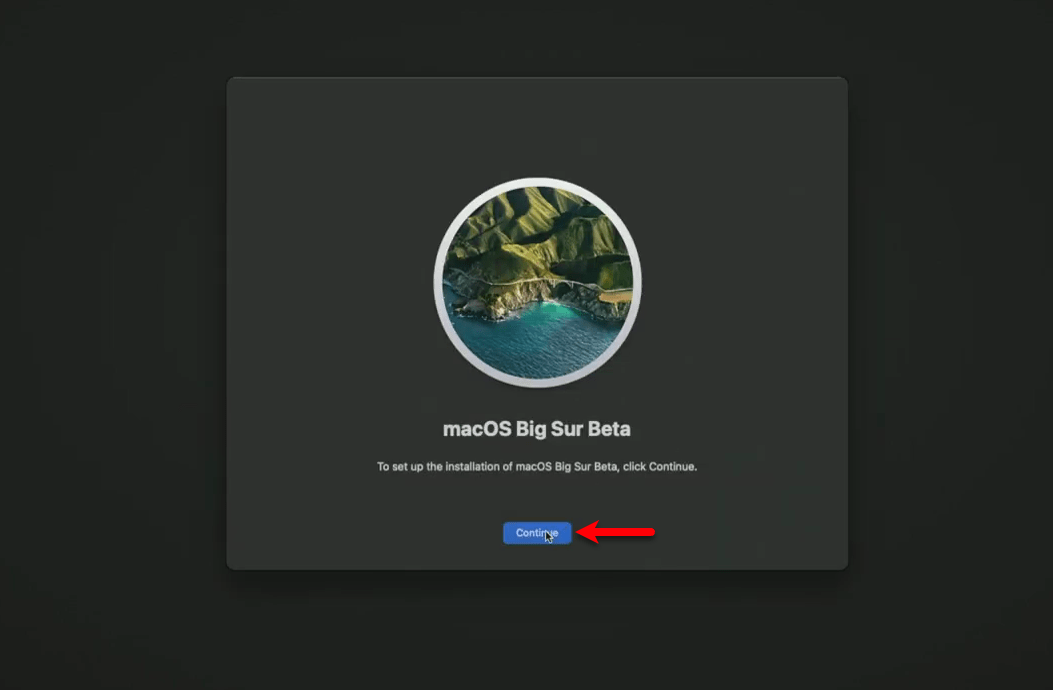Viewport: 1053px width, 690px height.
Task: Click the mouse cursor over Continue
Action: click(549, 536)
